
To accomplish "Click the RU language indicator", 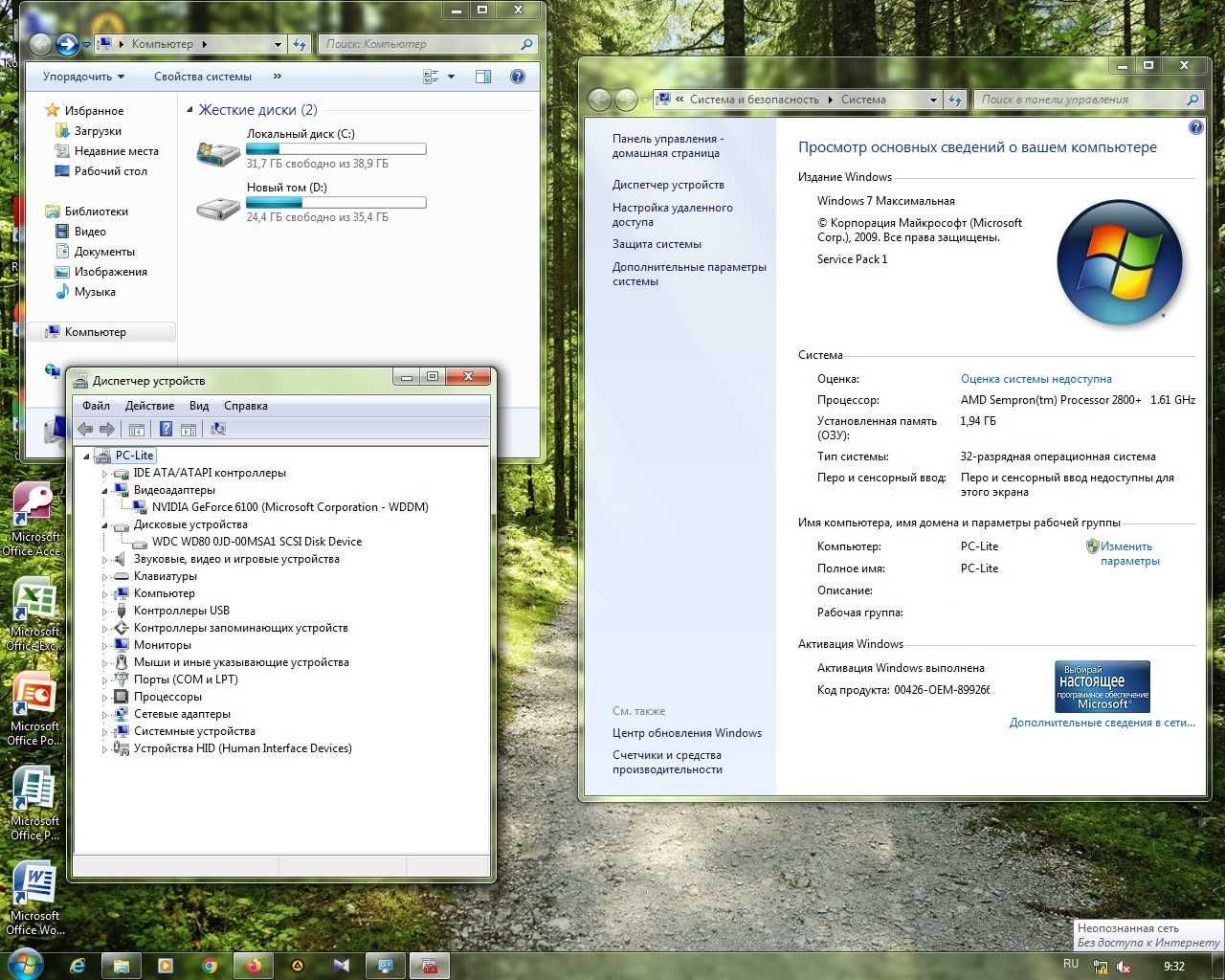I will coord(1071,965).
